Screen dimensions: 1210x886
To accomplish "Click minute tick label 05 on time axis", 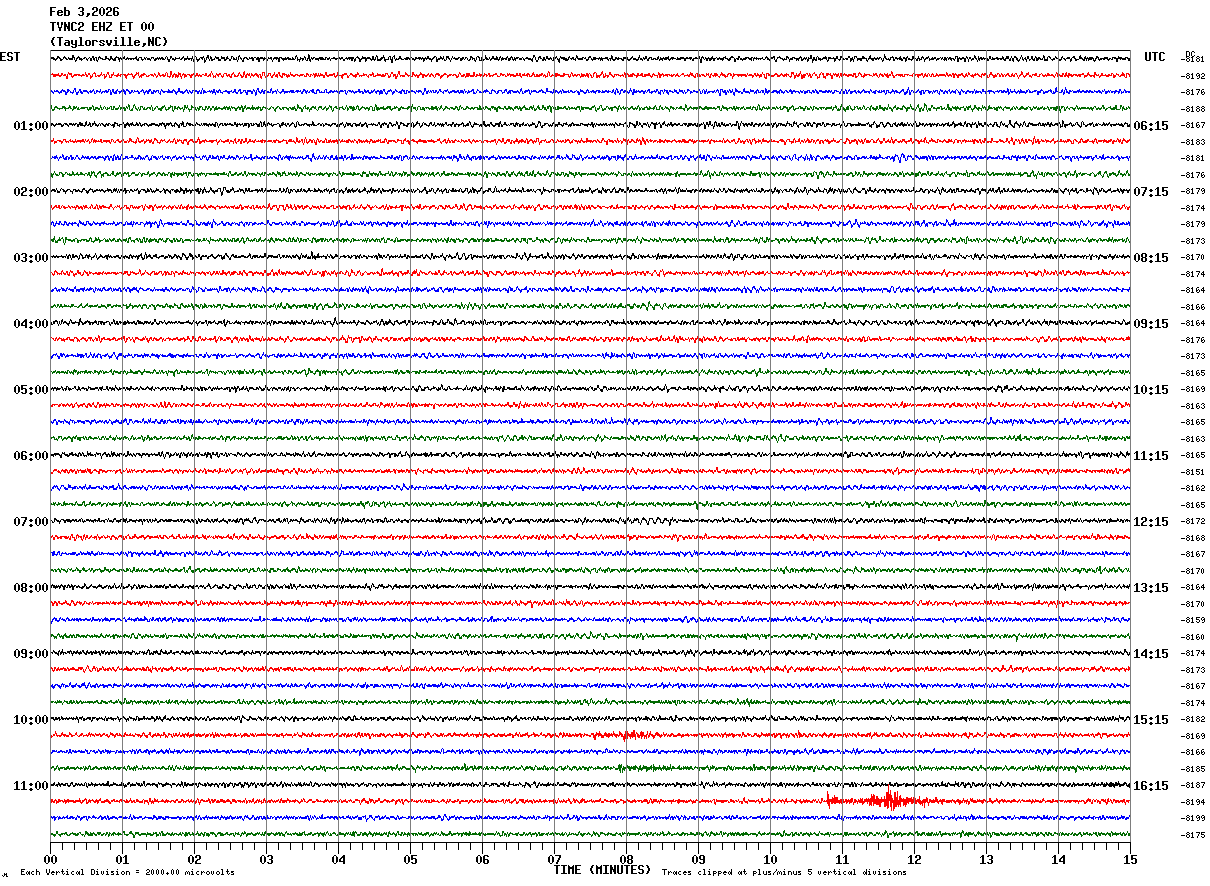I will coord(410,859).
